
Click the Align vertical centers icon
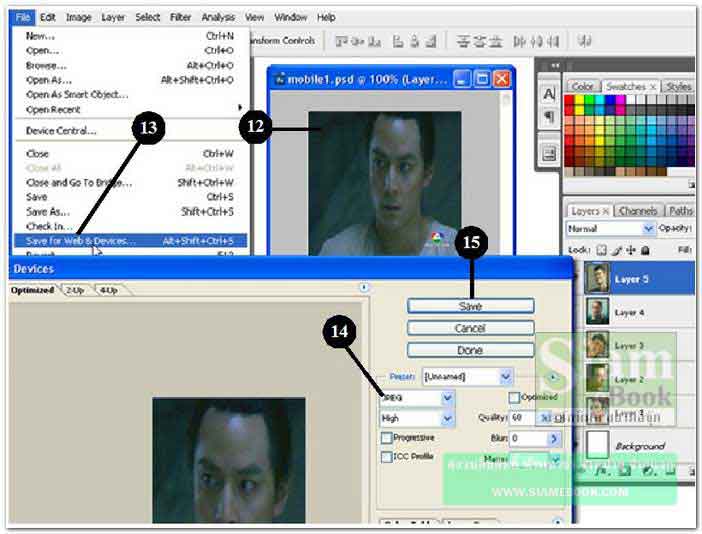[358, 42]
